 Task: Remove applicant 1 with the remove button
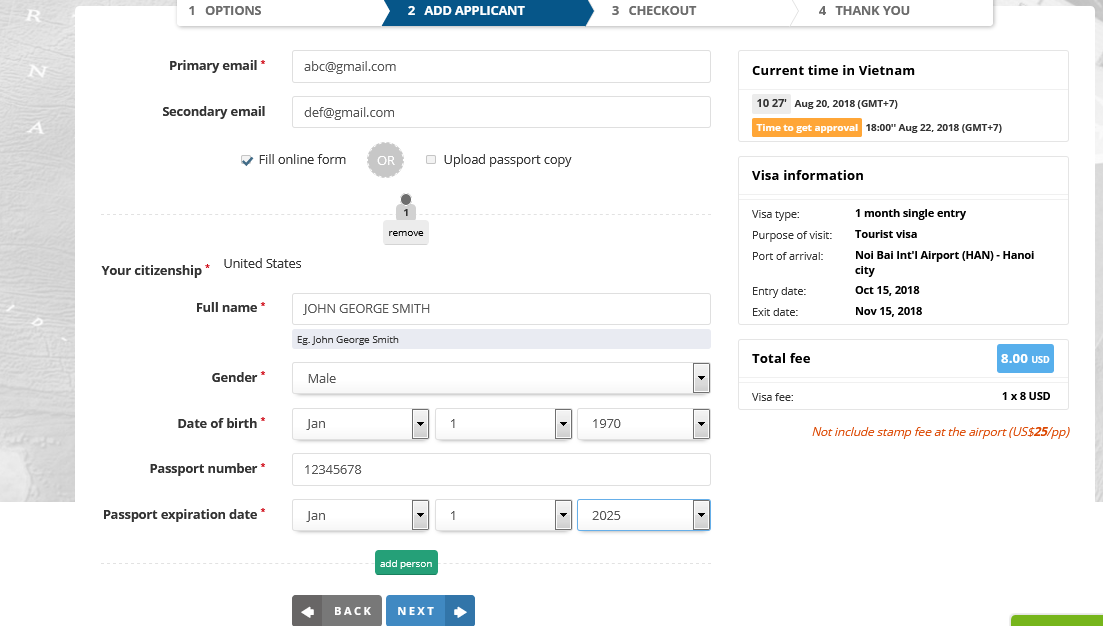(x=406, y=233)
